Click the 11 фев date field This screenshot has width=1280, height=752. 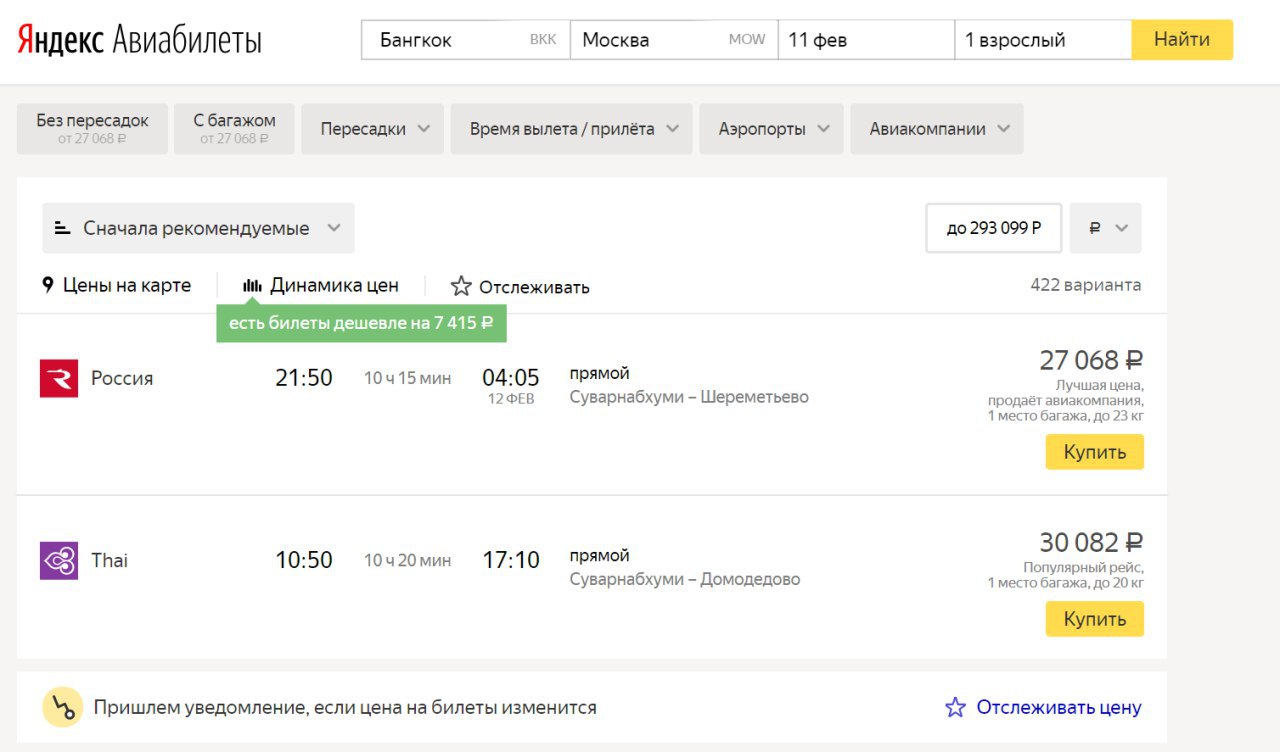pyautogui.click(x=866, y=40)
